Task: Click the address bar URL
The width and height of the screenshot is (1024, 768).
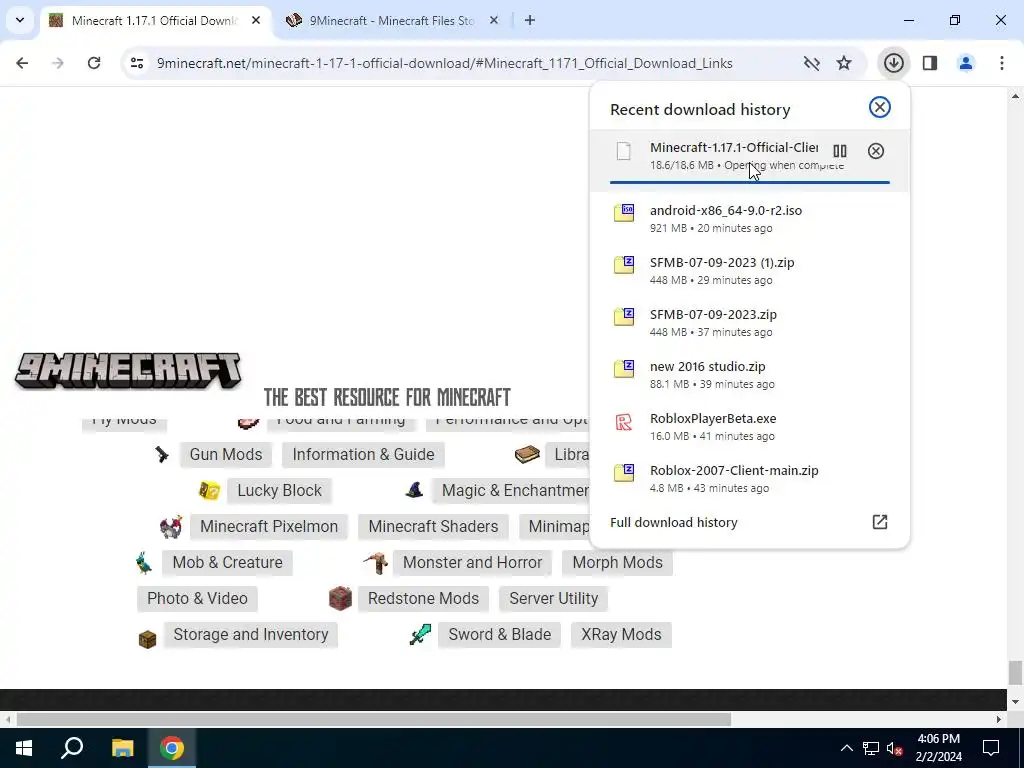Action: click(x=445, y=63)
